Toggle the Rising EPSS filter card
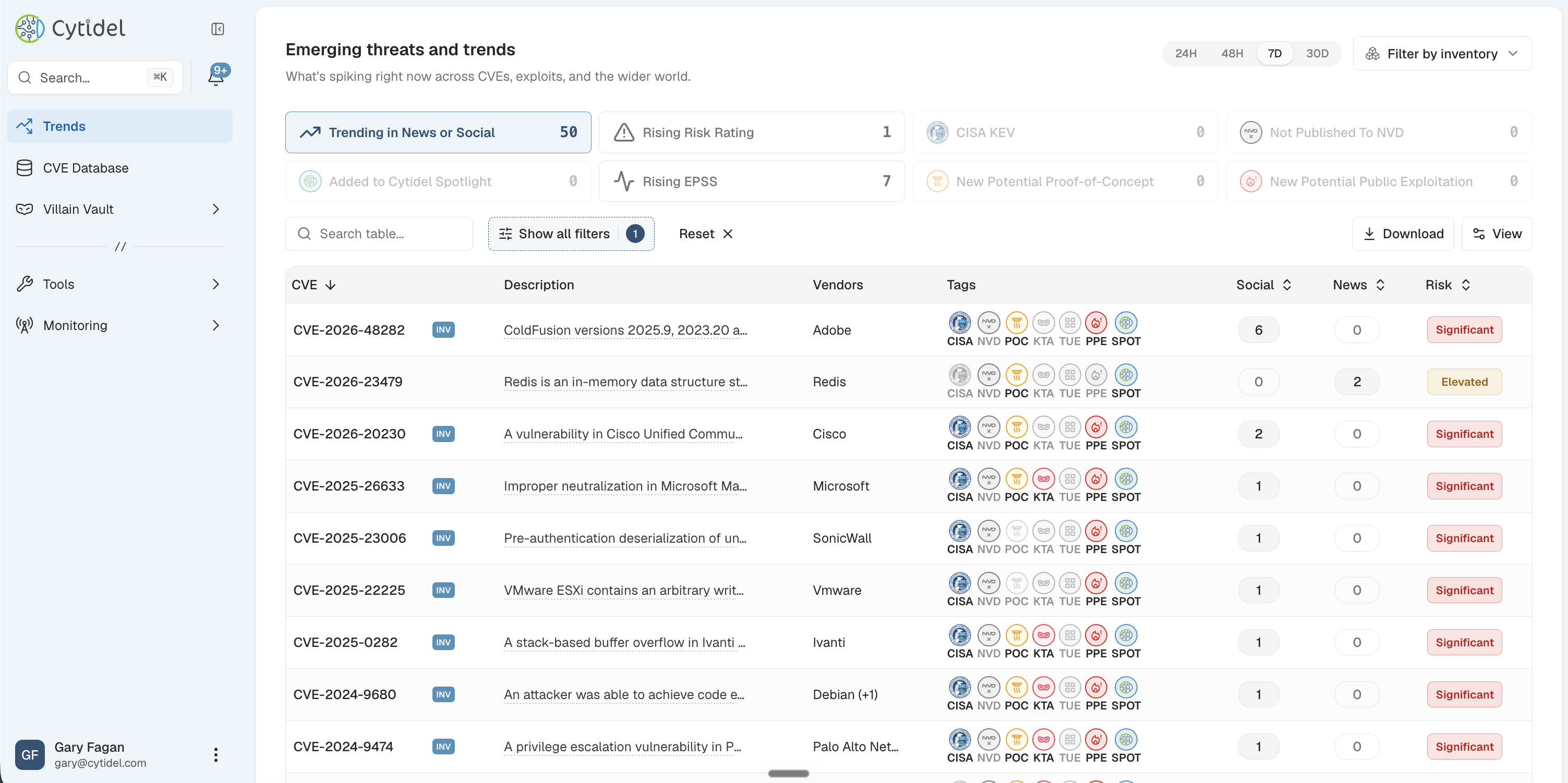Screen dimensions: 1568x783 [x=752, y=181]
